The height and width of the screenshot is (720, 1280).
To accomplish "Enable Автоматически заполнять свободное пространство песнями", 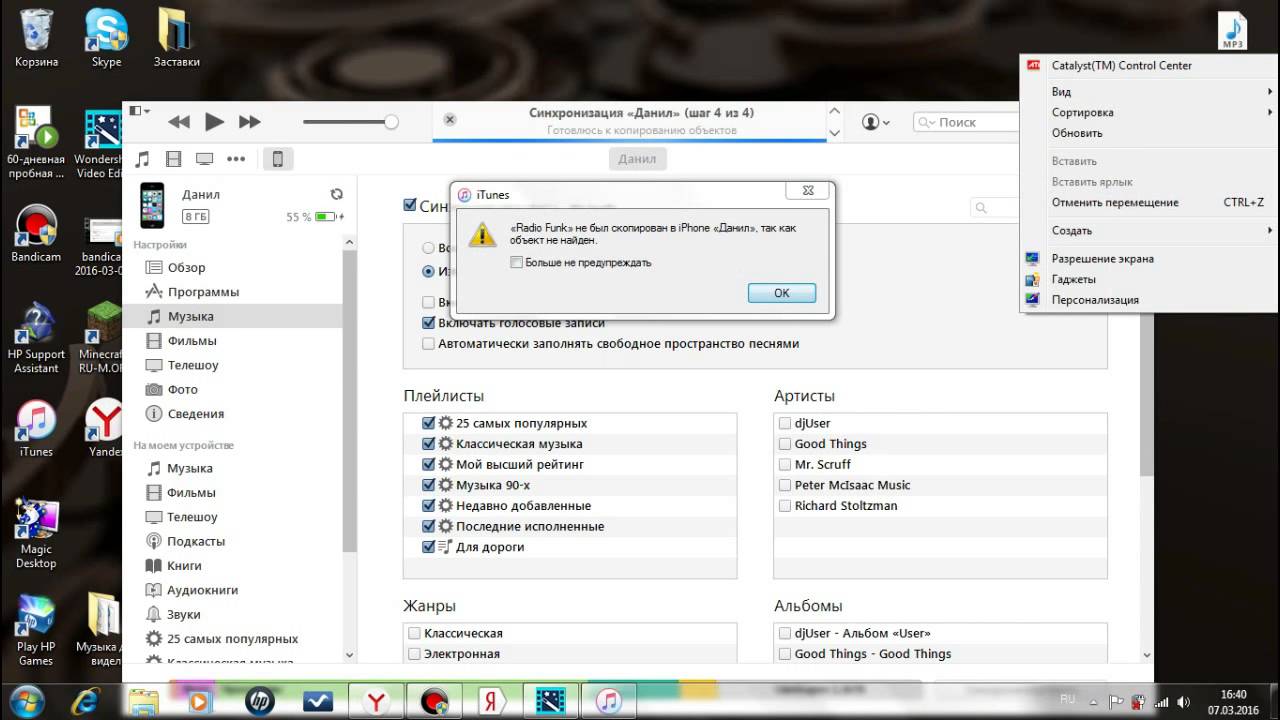I will click(x=429, y=343).
